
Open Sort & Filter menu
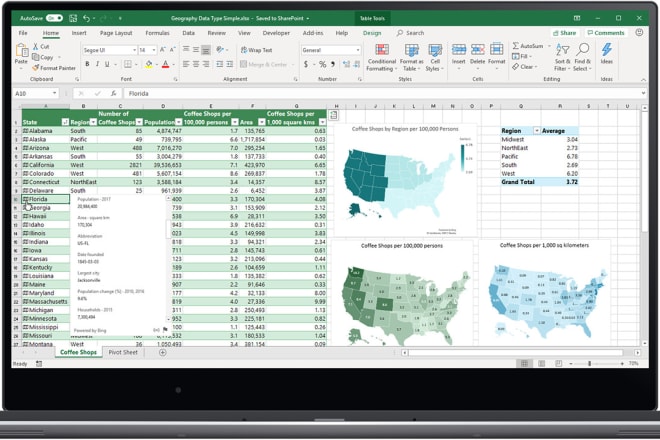562,57
